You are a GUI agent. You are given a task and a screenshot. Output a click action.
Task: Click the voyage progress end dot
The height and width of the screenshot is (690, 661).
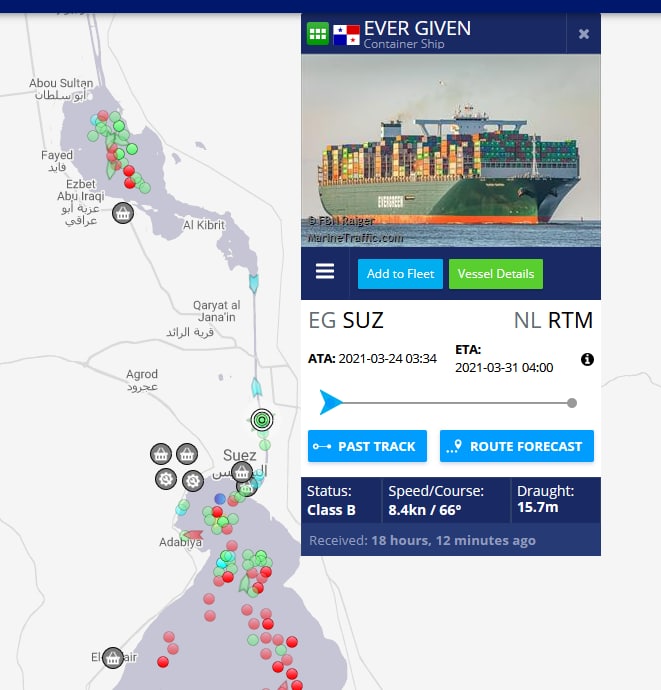tap(572, 403)
